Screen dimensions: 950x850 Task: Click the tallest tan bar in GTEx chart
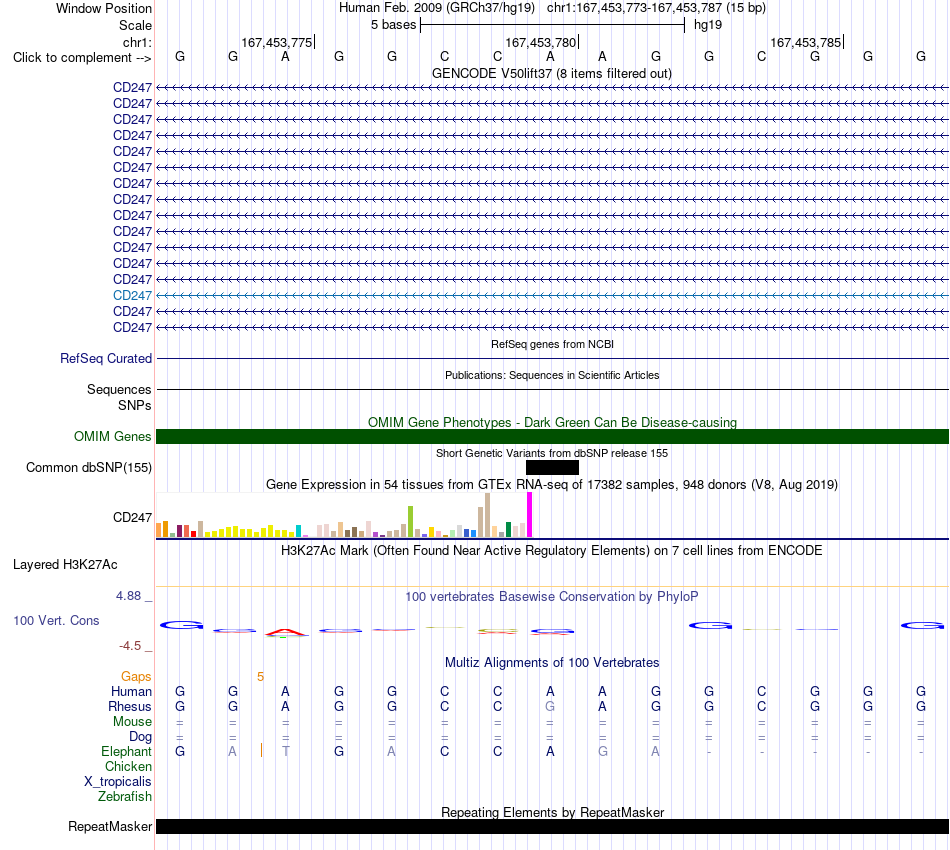click(487, 515)
